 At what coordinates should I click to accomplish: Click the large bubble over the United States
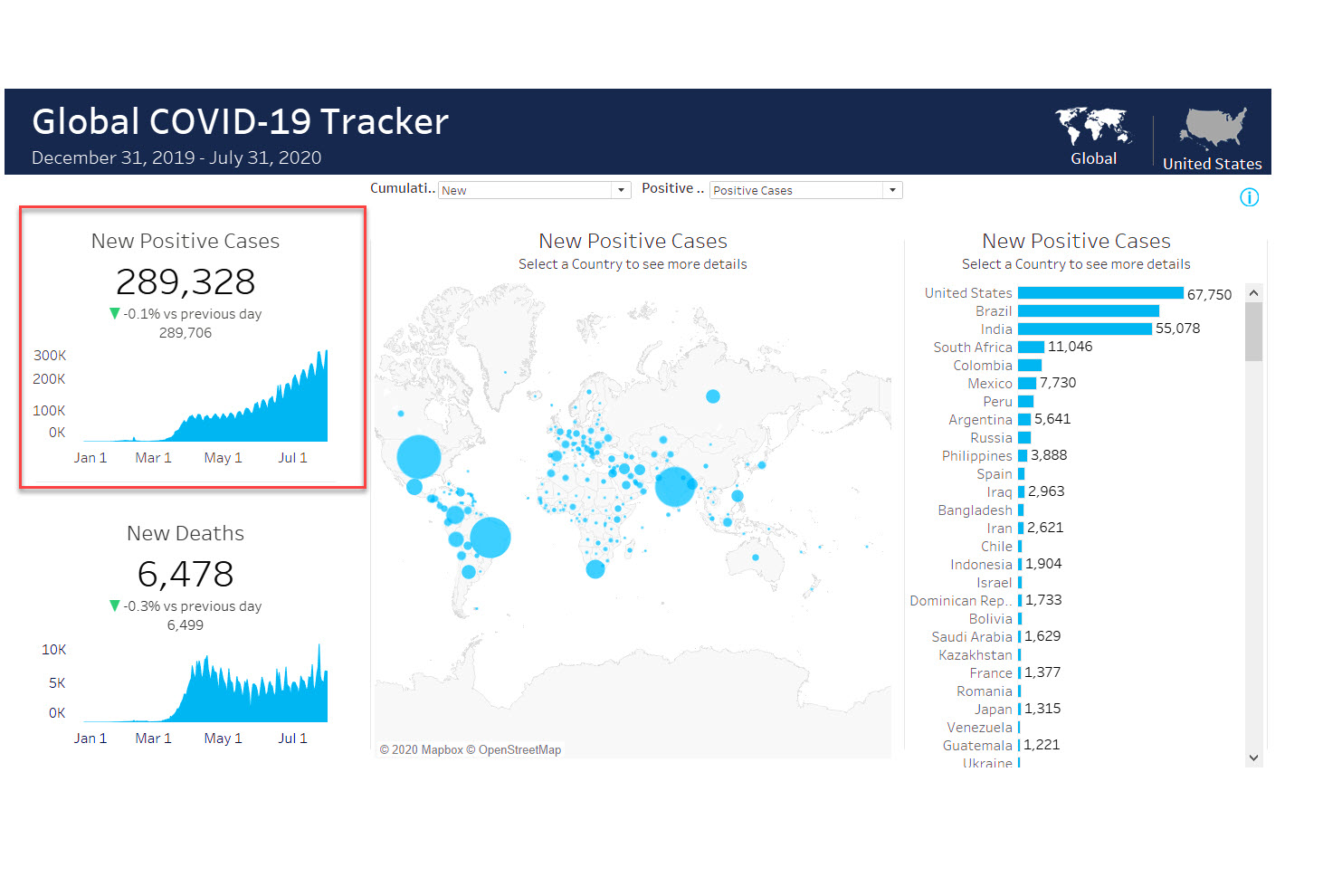(418, 455)
